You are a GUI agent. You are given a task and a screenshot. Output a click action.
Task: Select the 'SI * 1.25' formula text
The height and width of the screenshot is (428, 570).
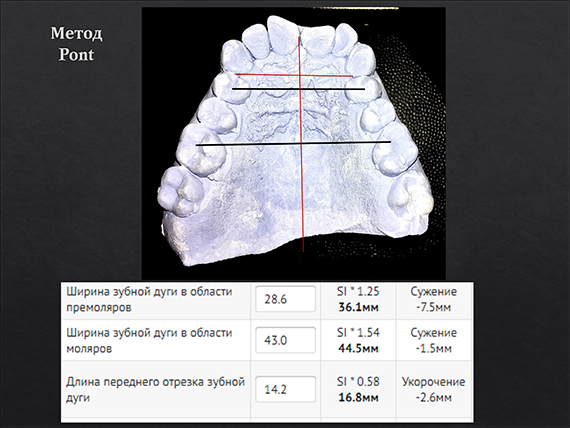(x=358, y=291)
